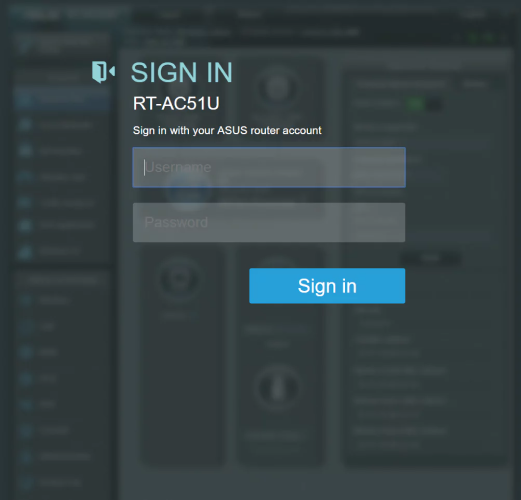Select the blurred highlighted item in the left sidebar

pos(62,99)
